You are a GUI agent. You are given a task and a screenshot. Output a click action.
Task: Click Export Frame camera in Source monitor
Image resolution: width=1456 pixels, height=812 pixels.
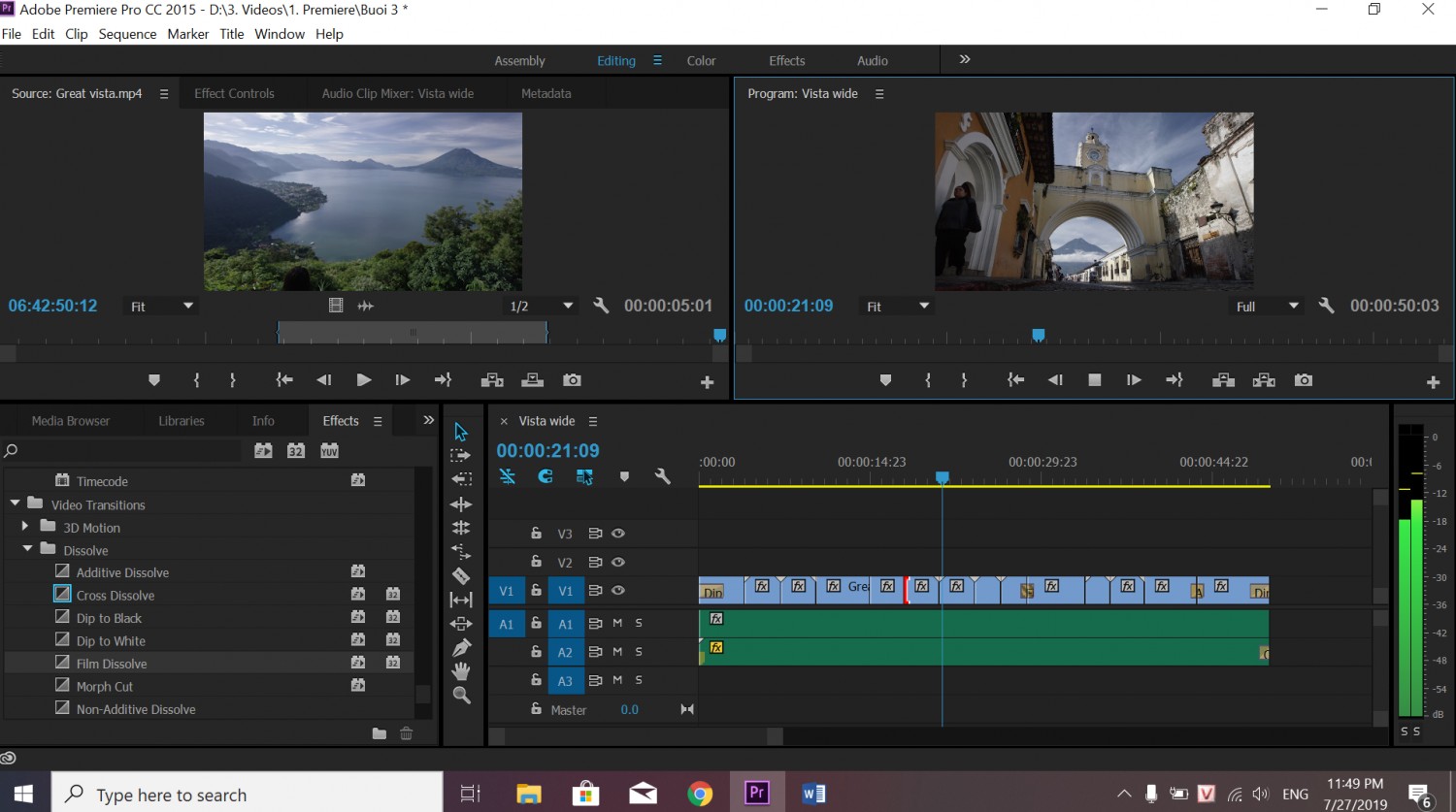(x=573, y=380)
